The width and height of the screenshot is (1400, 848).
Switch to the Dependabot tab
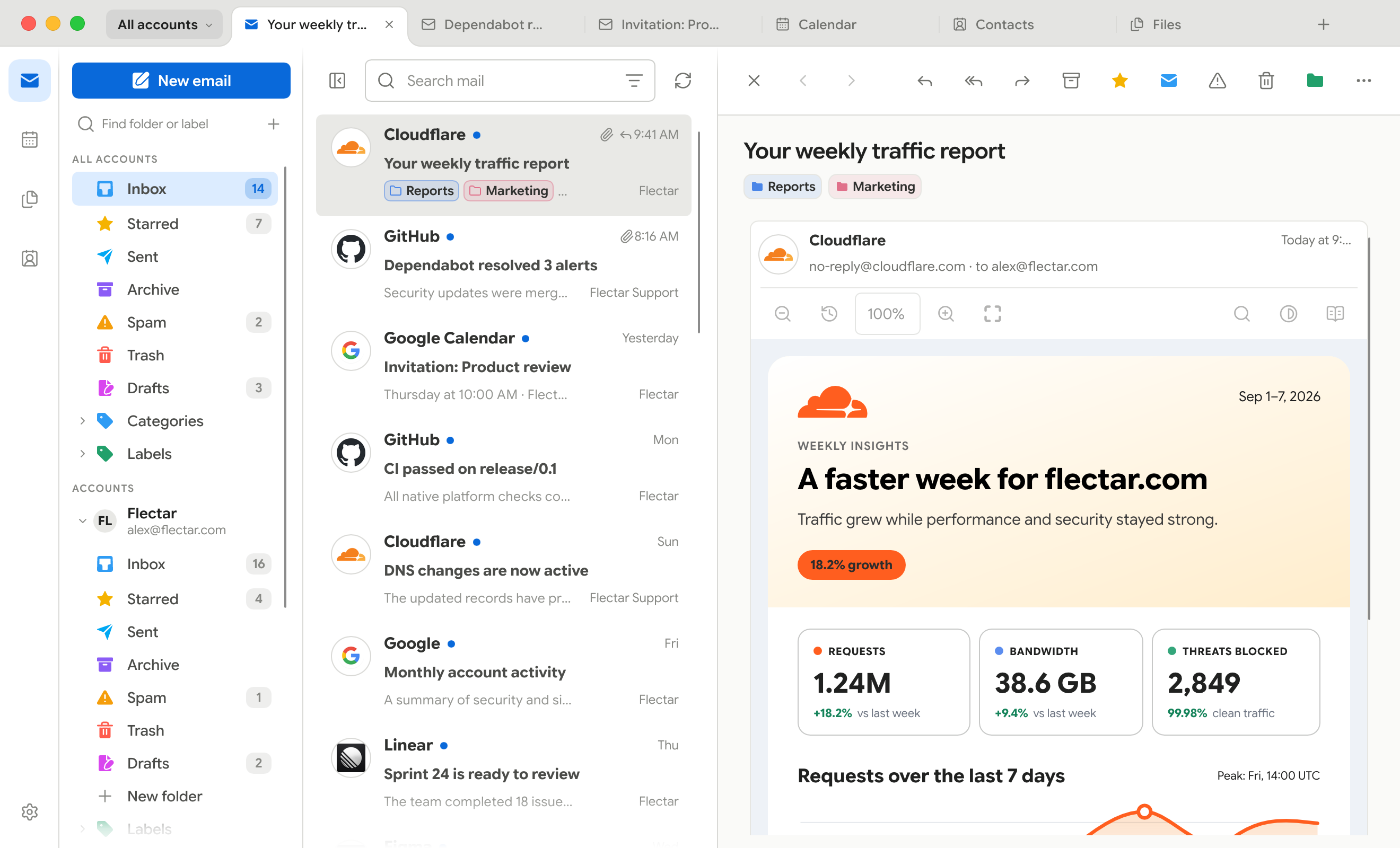point(493,24)
